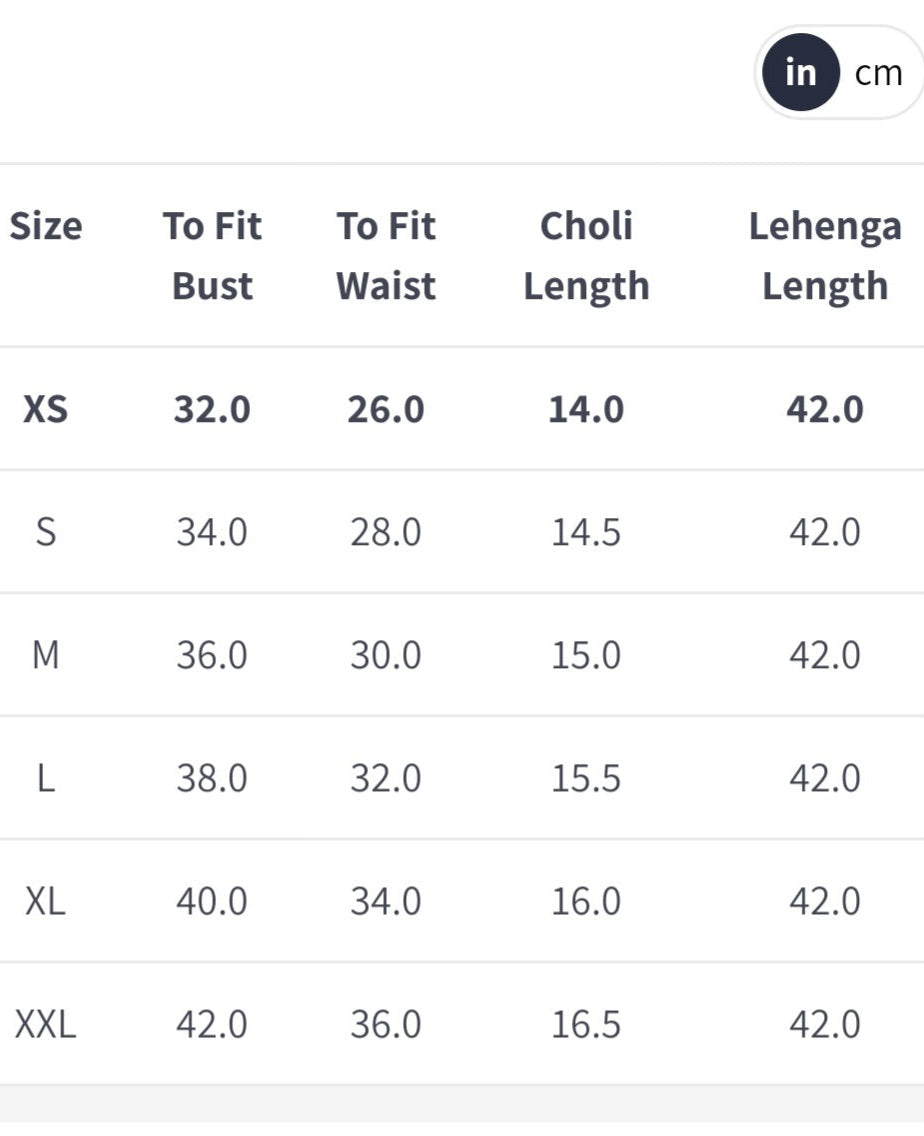Click the S choli length 14.5
Viewport: 924px width, 1136px height.
point(586,532)
